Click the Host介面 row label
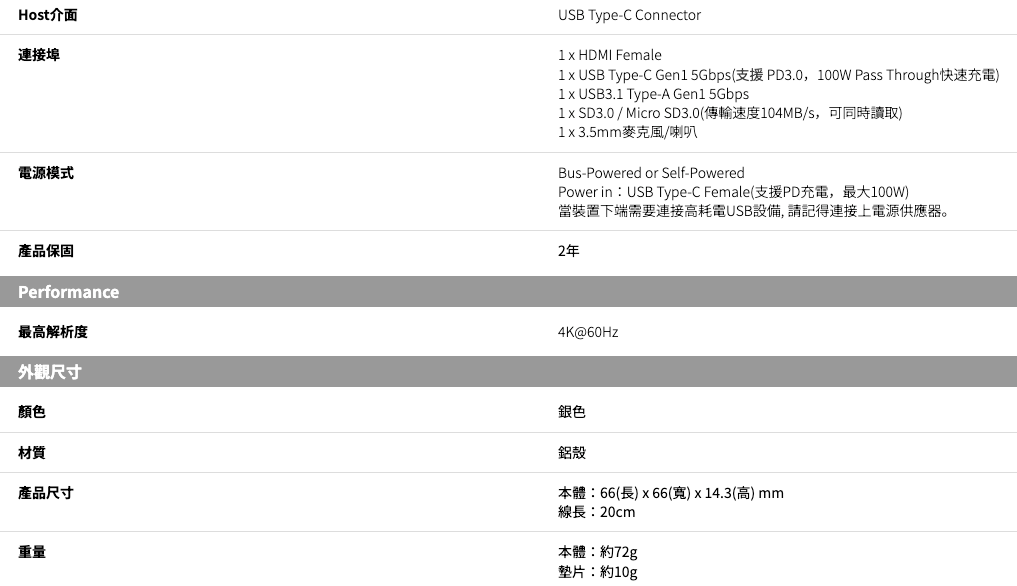 (47, 15)
